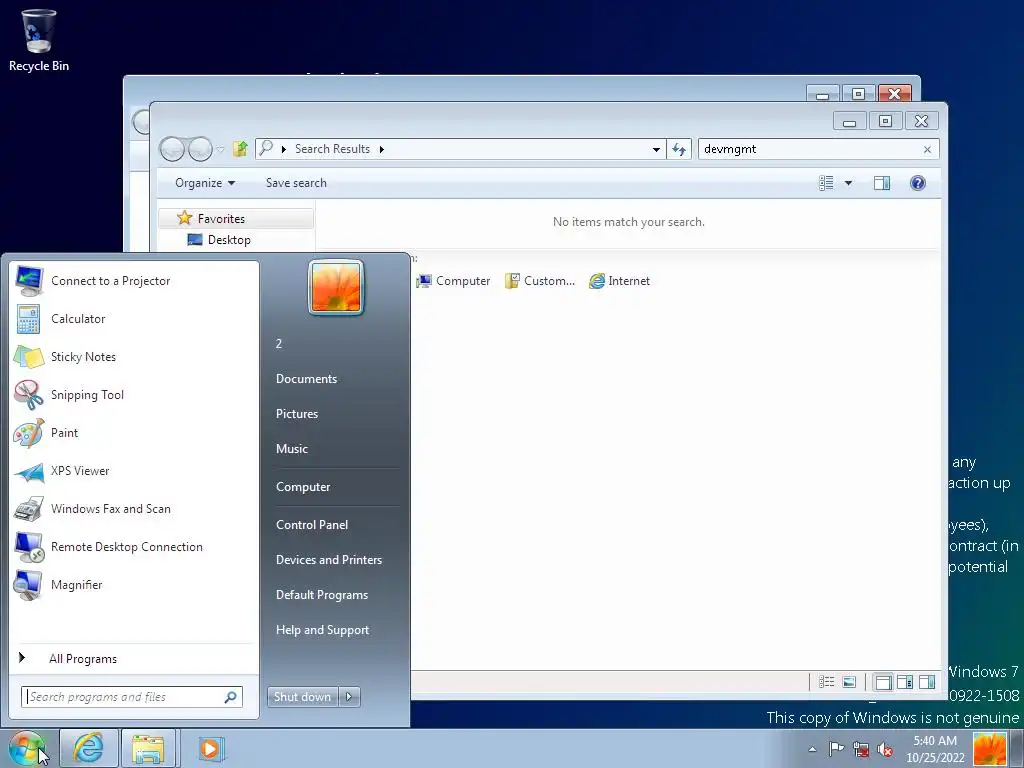Viewport: 1024px width, 768px height.
Task: Select Favorites in navigation pane
Action: (x=236, y=219)
